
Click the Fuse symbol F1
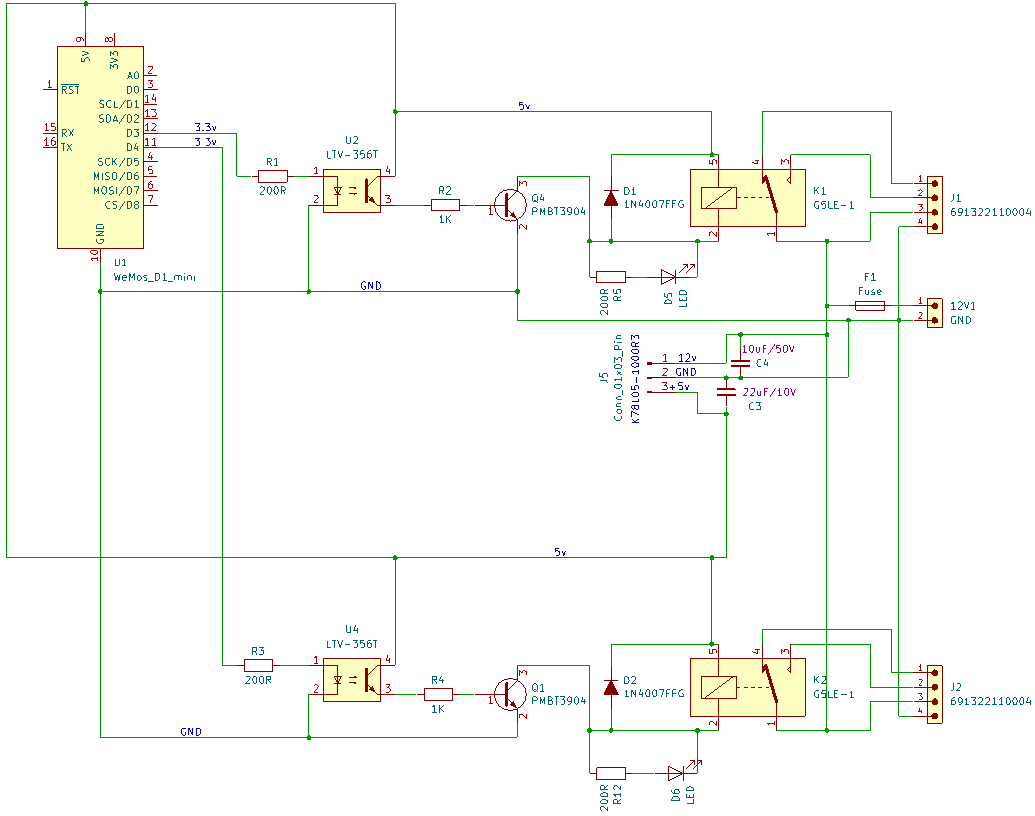[x=870, y=303]
